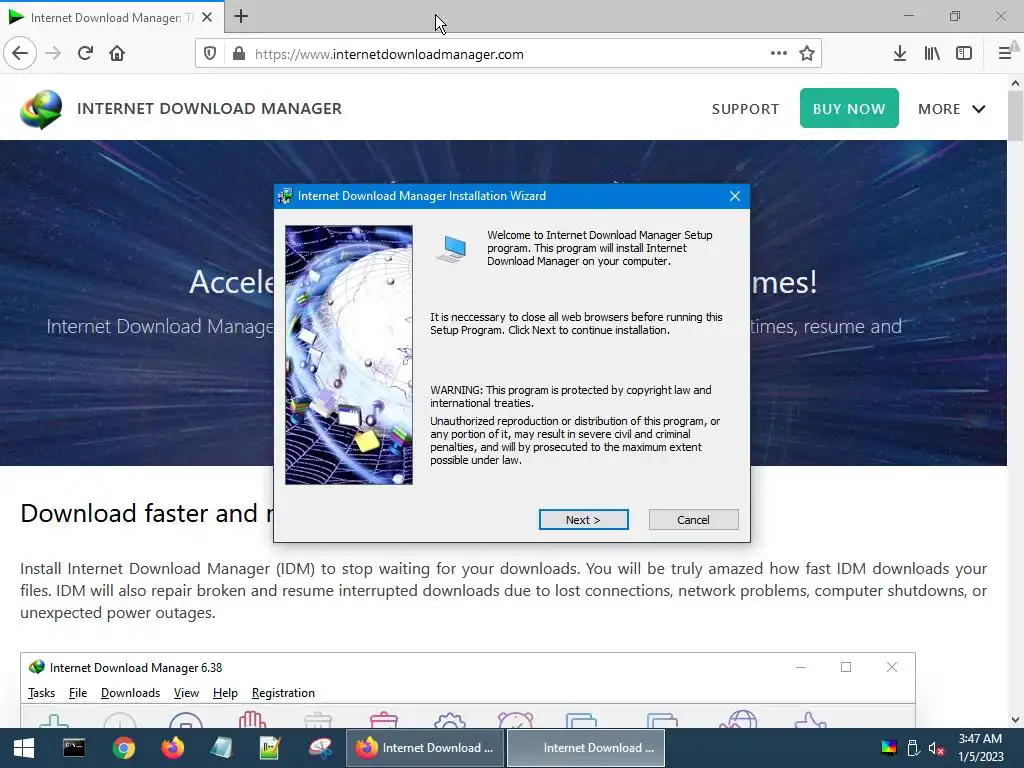The height and width of the screenshot is (768, 1024).
Task: Open Downloads menu in the IDM 6.38 preview
Action: point(130,693)
